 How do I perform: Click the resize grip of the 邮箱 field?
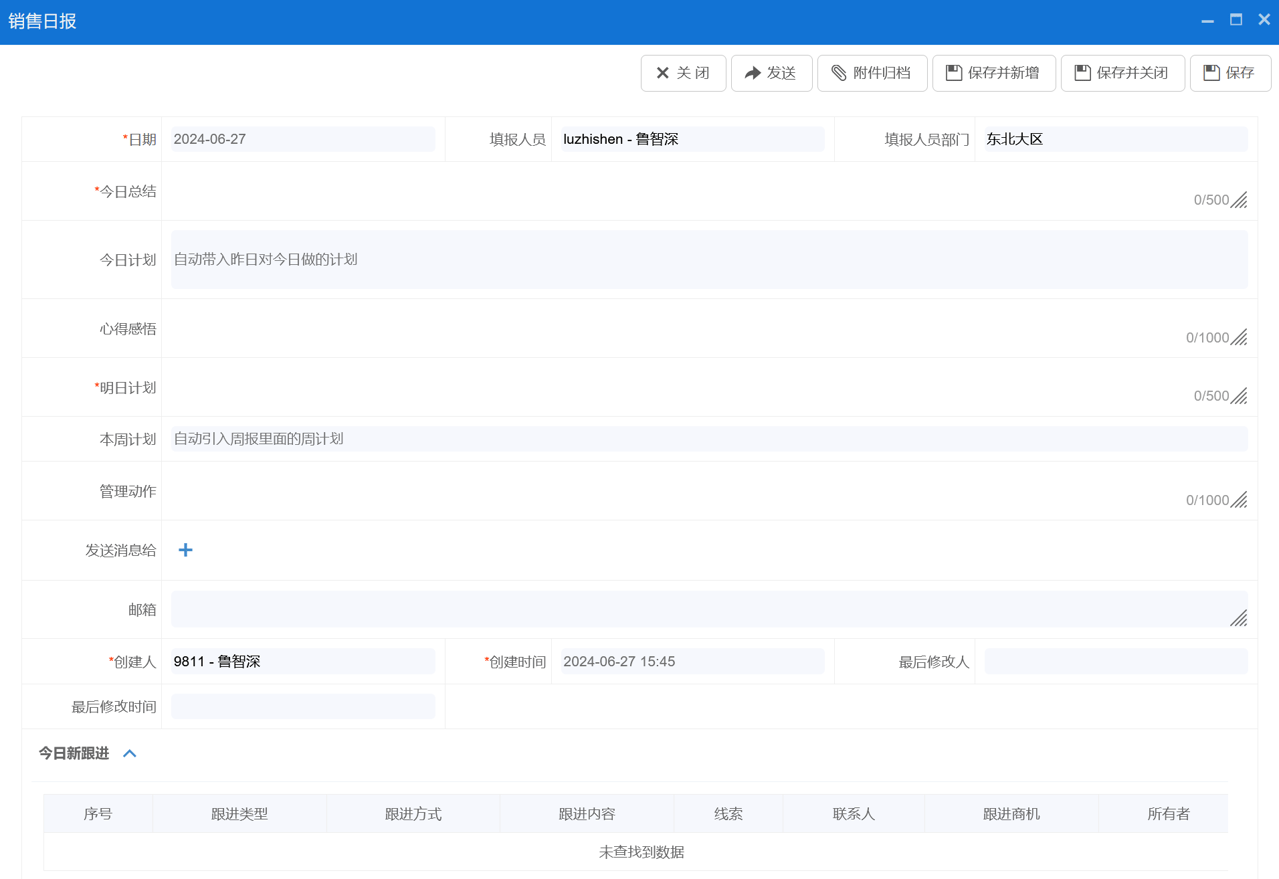(x=1240, y=618)
